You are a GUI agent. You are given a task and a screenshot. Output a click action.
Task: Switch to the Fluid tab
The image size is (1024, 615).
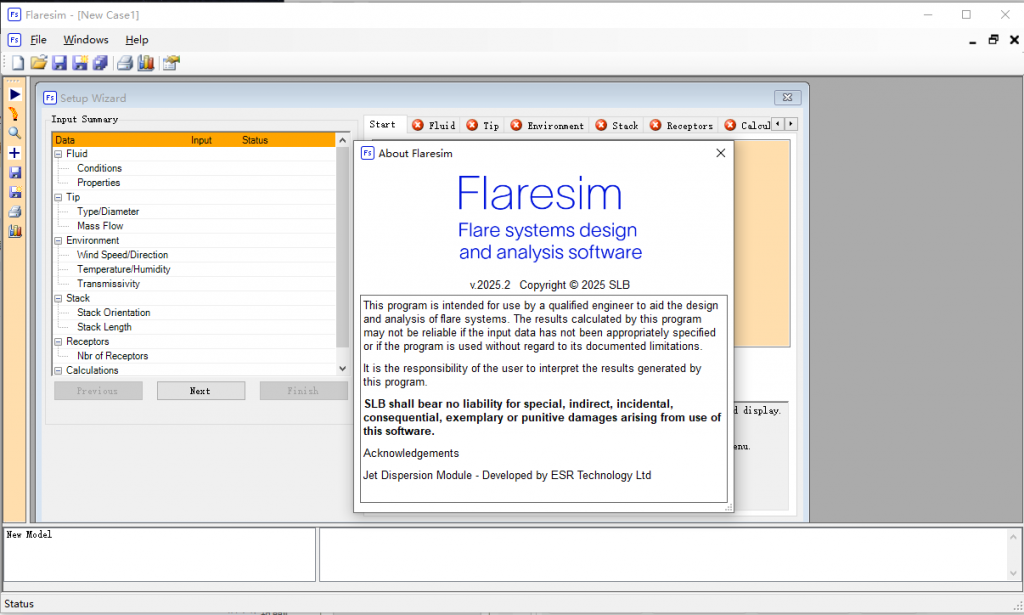tap(434, 125)
